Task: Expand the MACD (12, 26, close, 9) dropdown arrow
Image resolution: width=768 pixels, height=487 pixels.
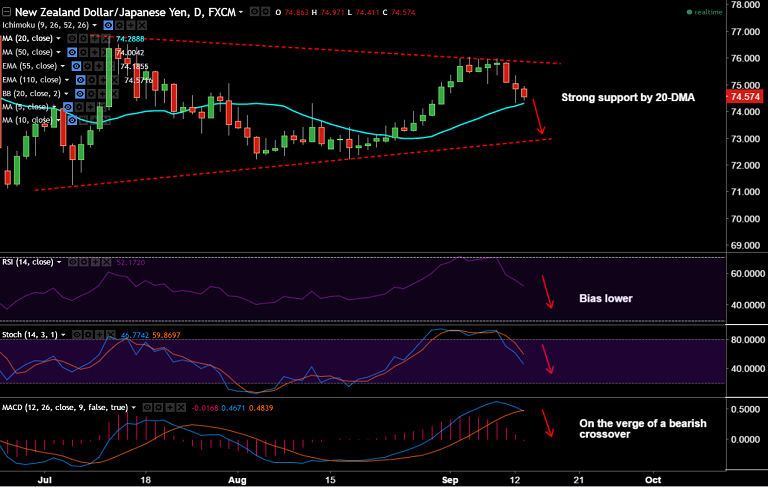Action: click(134, 407)
